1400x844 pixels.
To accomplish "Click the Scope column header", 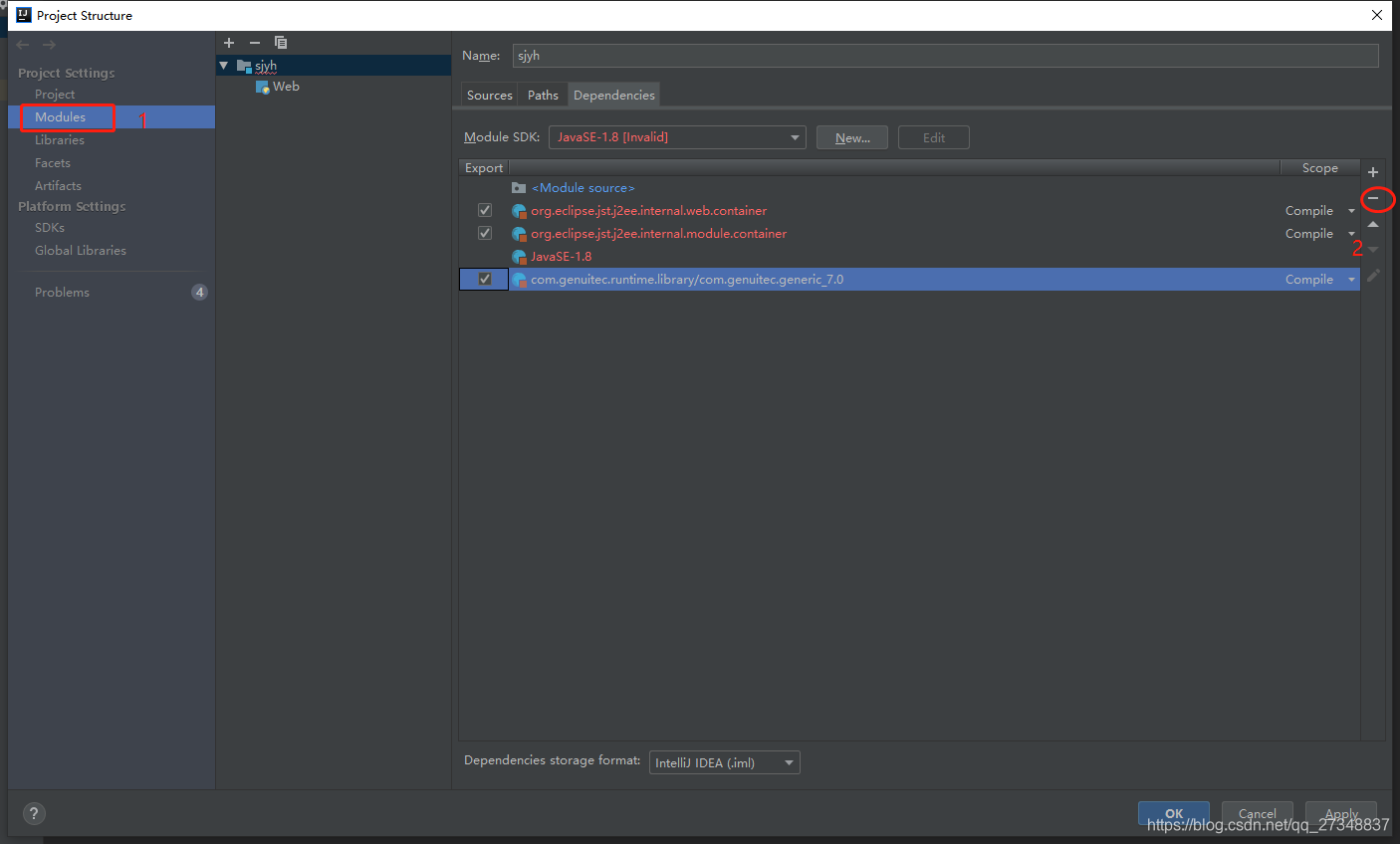I will coord(1320,168).
